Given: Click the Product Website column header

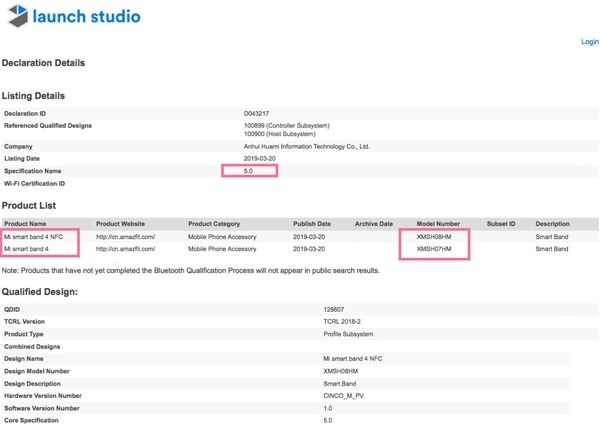Looking at the screenshot, I should coord(123,223).
